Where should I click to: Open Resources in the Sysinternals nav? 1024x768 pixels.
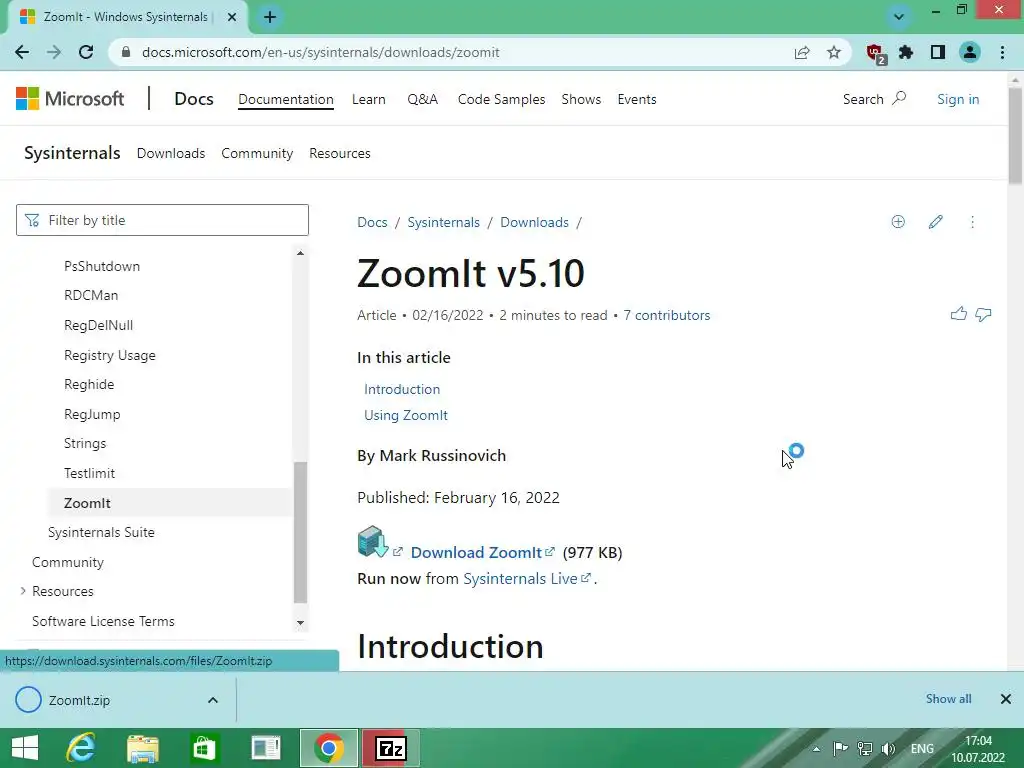click(340, 153)
